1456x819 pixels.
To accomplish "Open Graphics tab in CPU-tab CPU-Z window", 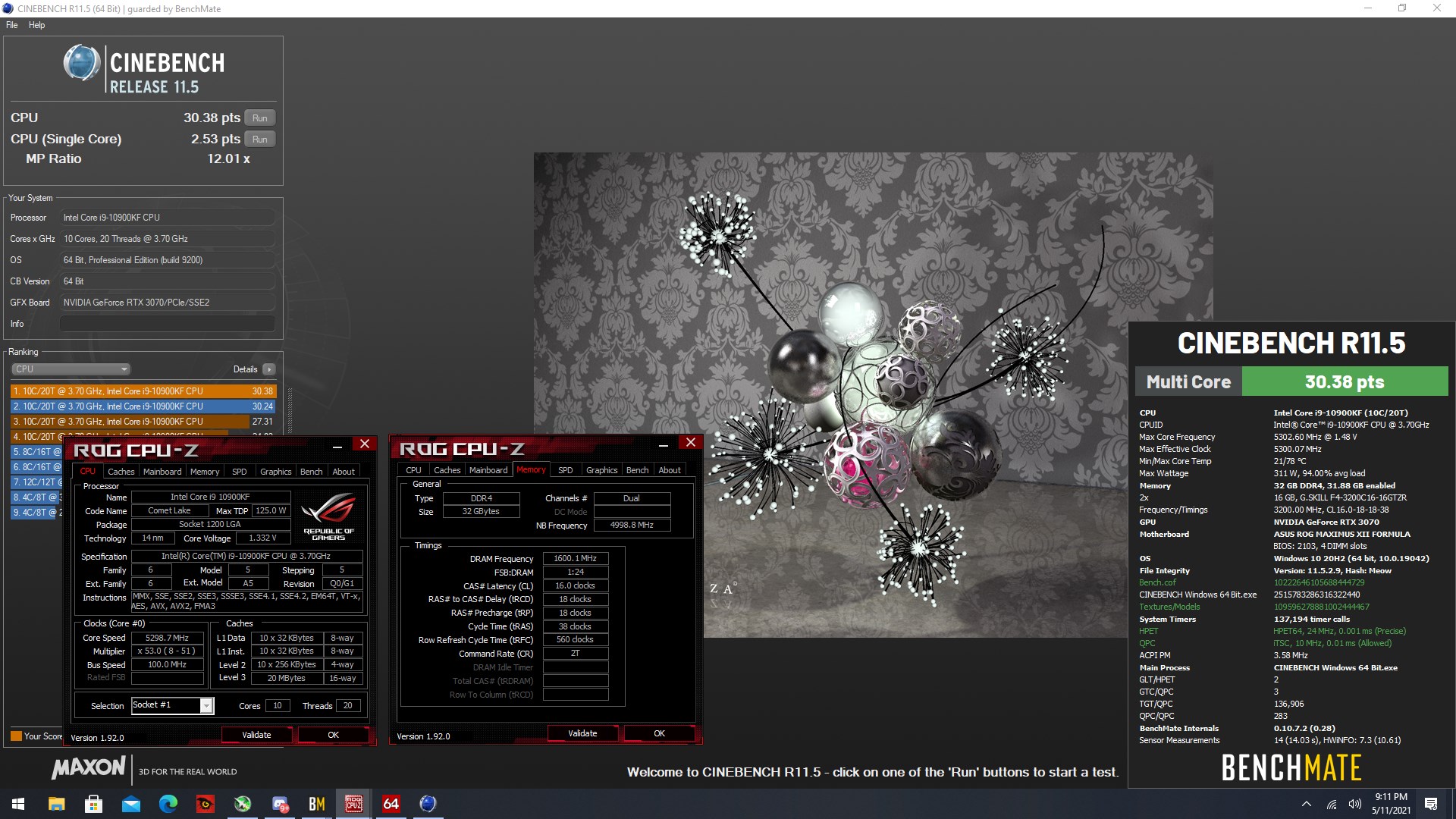I will [x=275, y=472].
